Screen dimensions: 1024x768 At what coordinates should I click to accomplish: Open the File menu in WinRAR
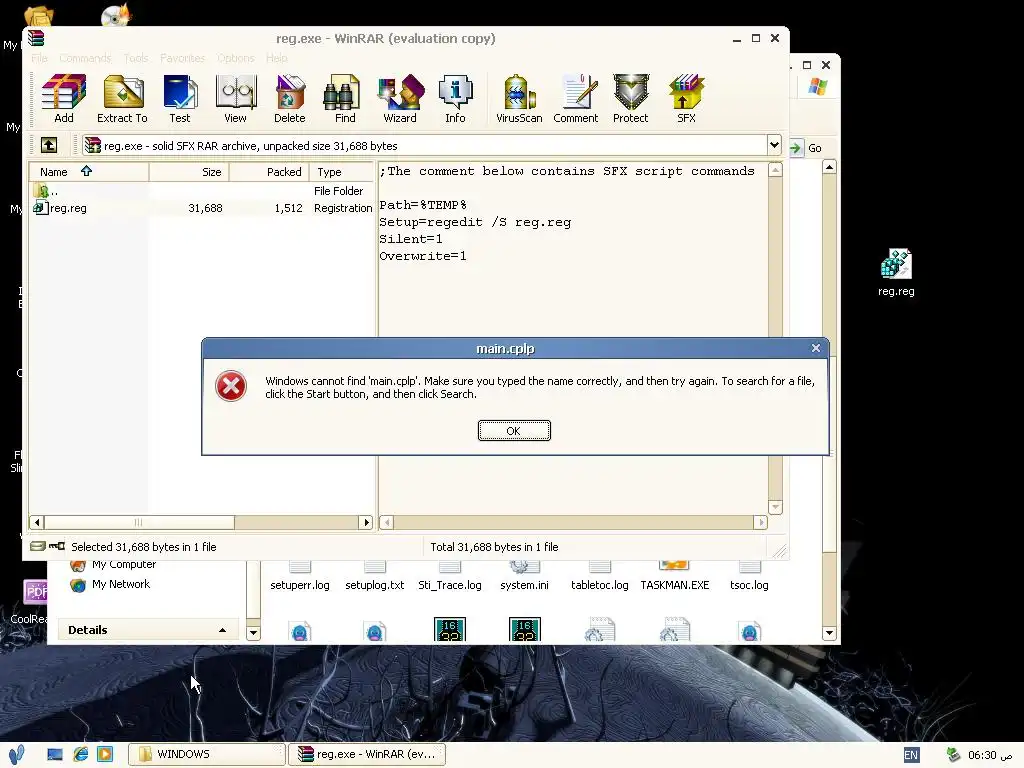tap(39, 58)
